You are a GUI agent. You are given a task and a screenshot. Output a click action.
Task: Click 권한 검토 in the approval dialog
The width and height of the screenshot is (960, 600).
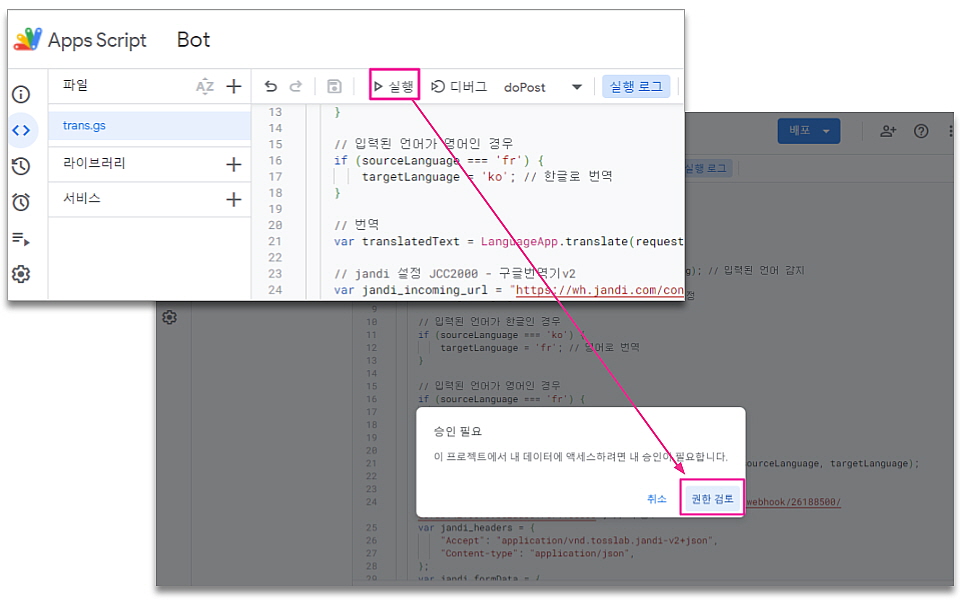[x=712, y=498]
